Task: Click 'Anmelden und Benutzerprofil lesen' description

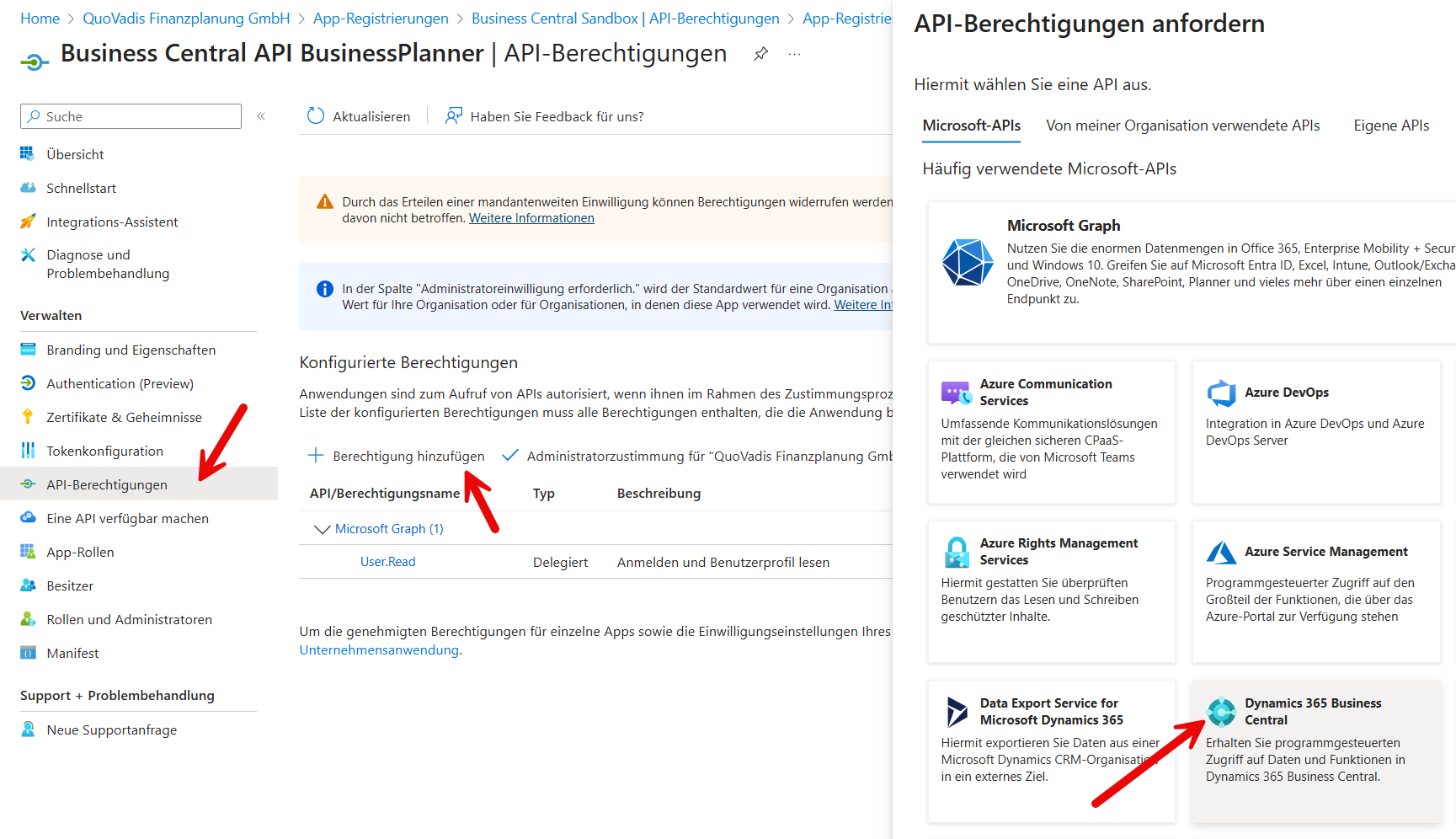Action: pos(723,563)
